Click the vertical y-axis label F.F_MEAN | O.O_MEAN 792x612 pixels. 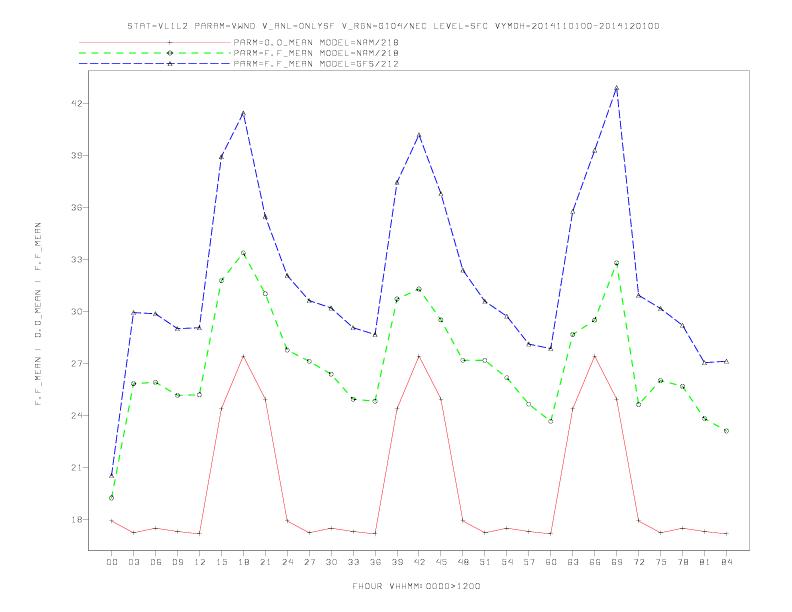click(38, 314)
